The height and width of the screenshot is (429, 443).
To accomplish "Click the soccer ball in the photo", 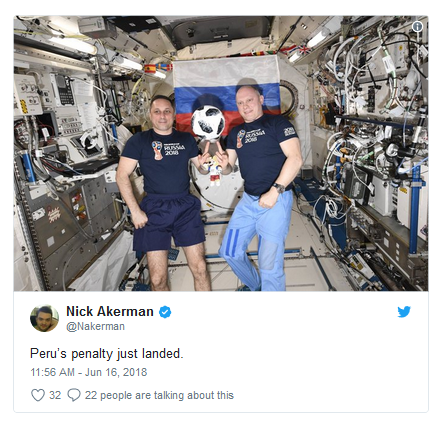I will pyautogui.click(x=208, y=123).
